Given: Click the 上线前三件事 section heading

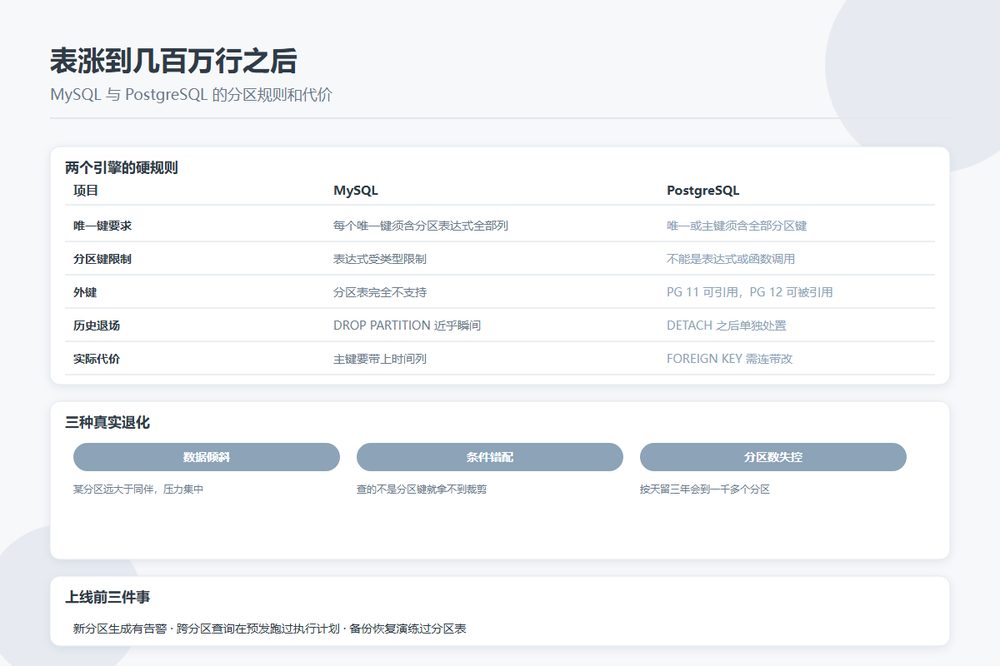Looking at the screenshot, I should pyautogui.click(x=107, y=597).
